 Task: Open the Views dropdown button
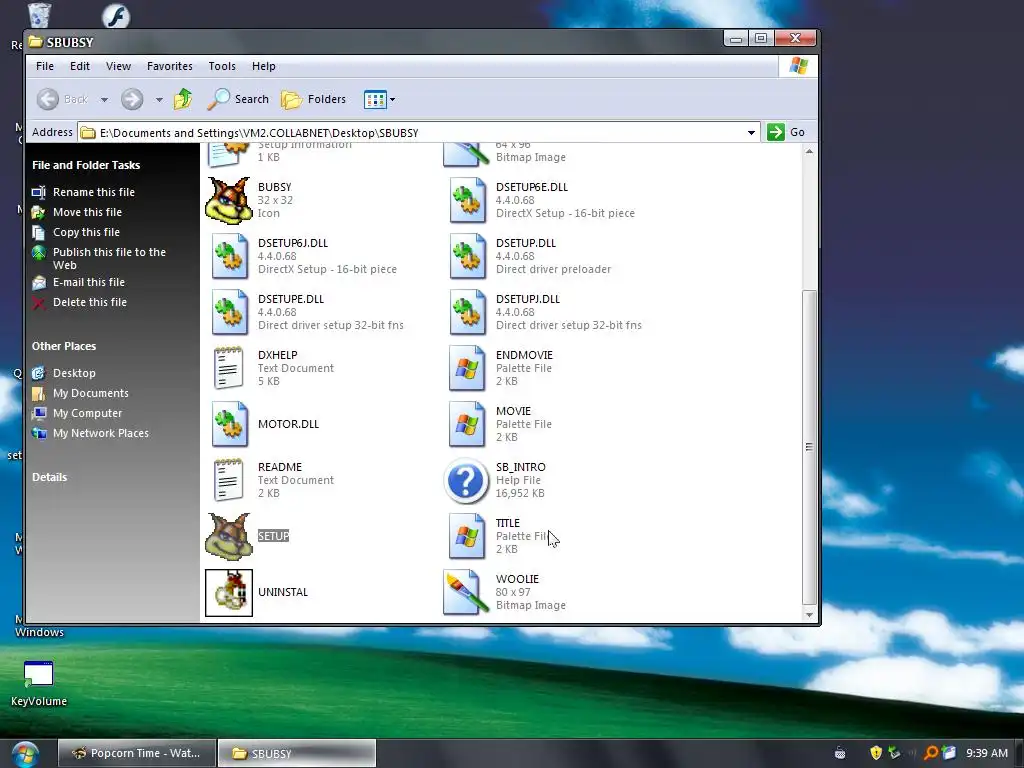pyautogui.click(x=379, y=99)
